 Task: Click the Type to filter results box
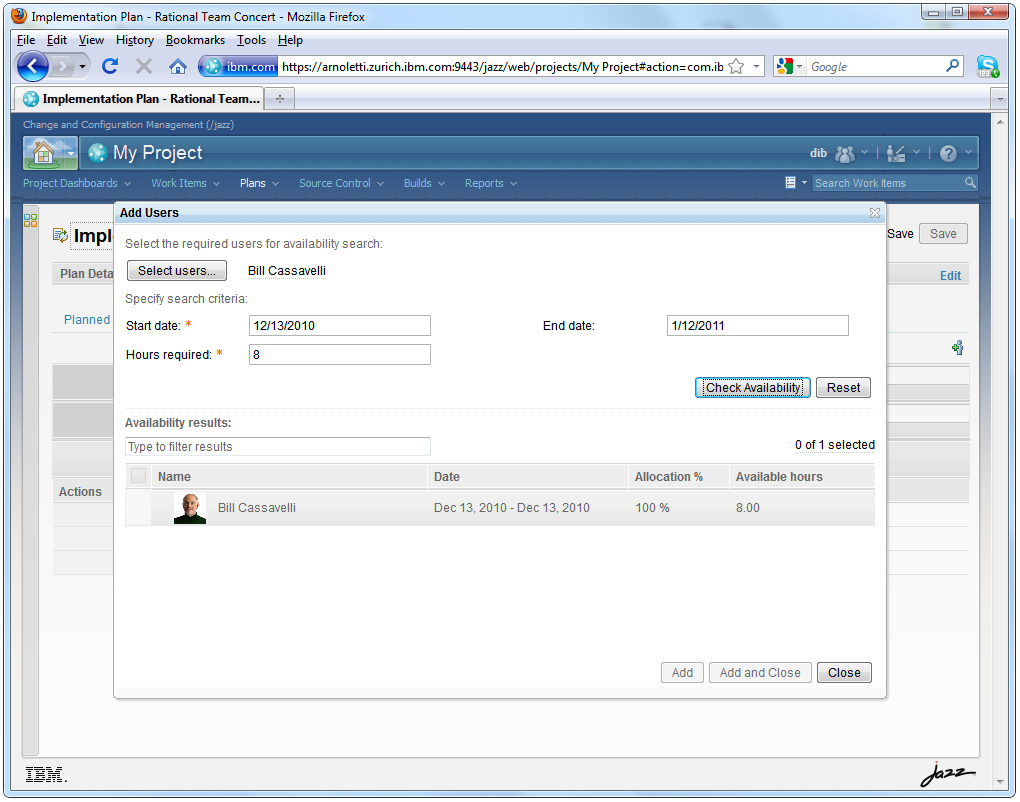(278, 446)
